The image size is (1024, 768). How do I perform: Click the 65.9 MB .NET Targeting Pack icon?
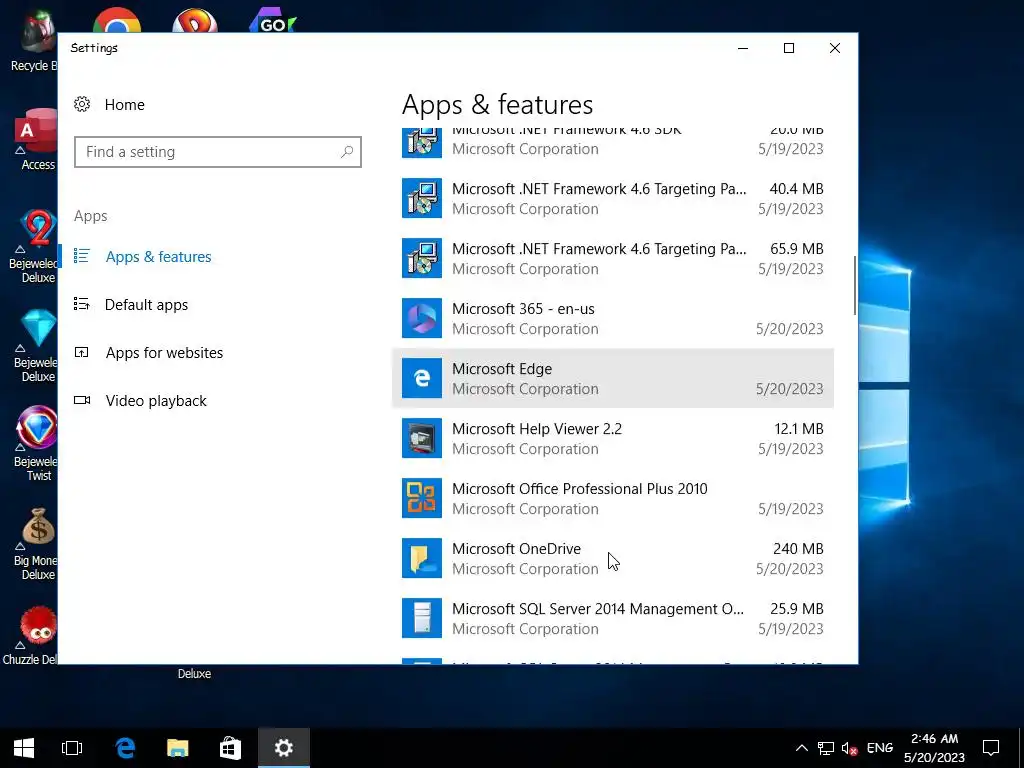click(x=421, y=258)
